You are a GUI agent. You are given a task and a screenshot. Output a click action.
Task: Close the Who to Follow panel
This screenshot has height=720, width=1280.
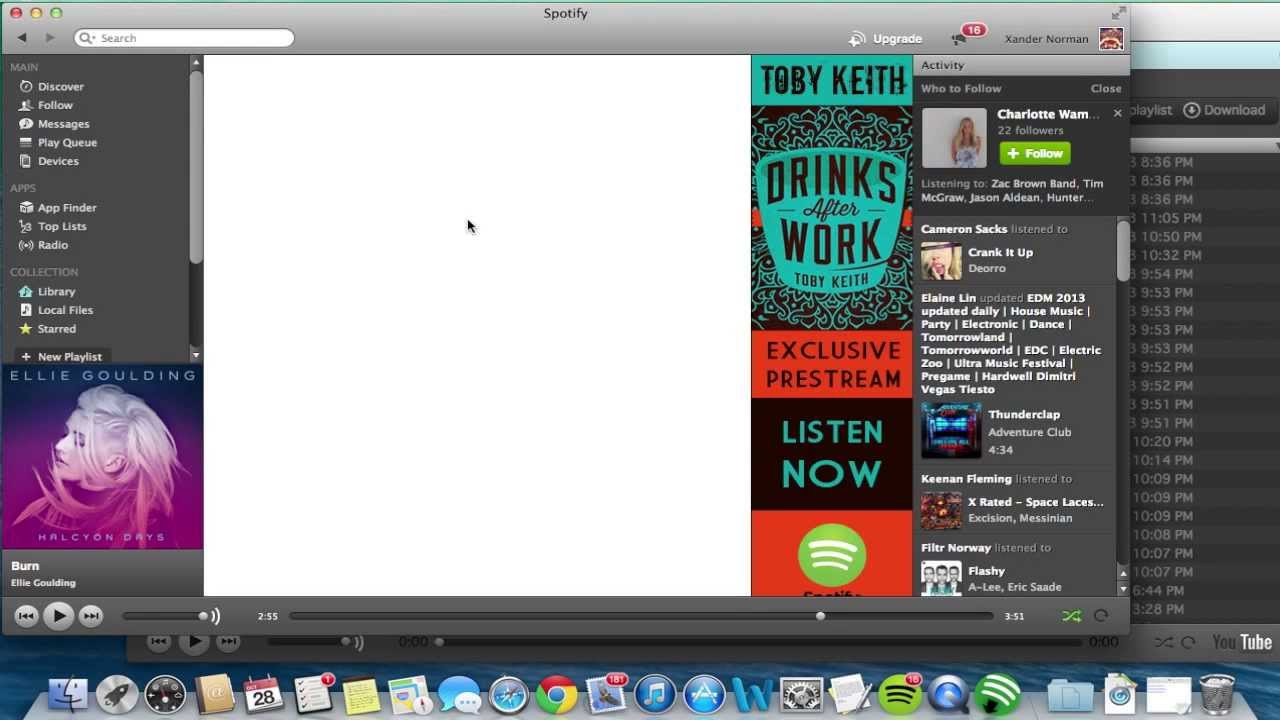1106,88
